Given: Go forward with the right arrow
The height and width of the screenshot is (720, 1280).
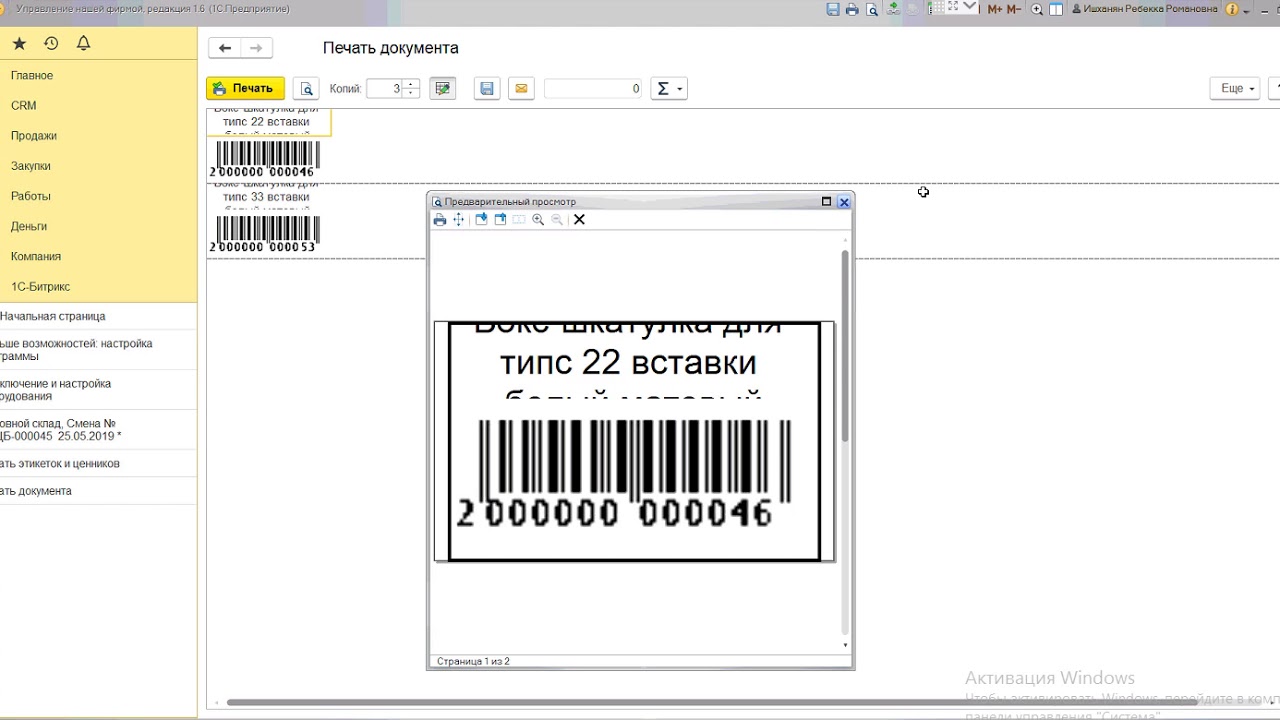Looking at the screenshot, I should pos(256,48).
